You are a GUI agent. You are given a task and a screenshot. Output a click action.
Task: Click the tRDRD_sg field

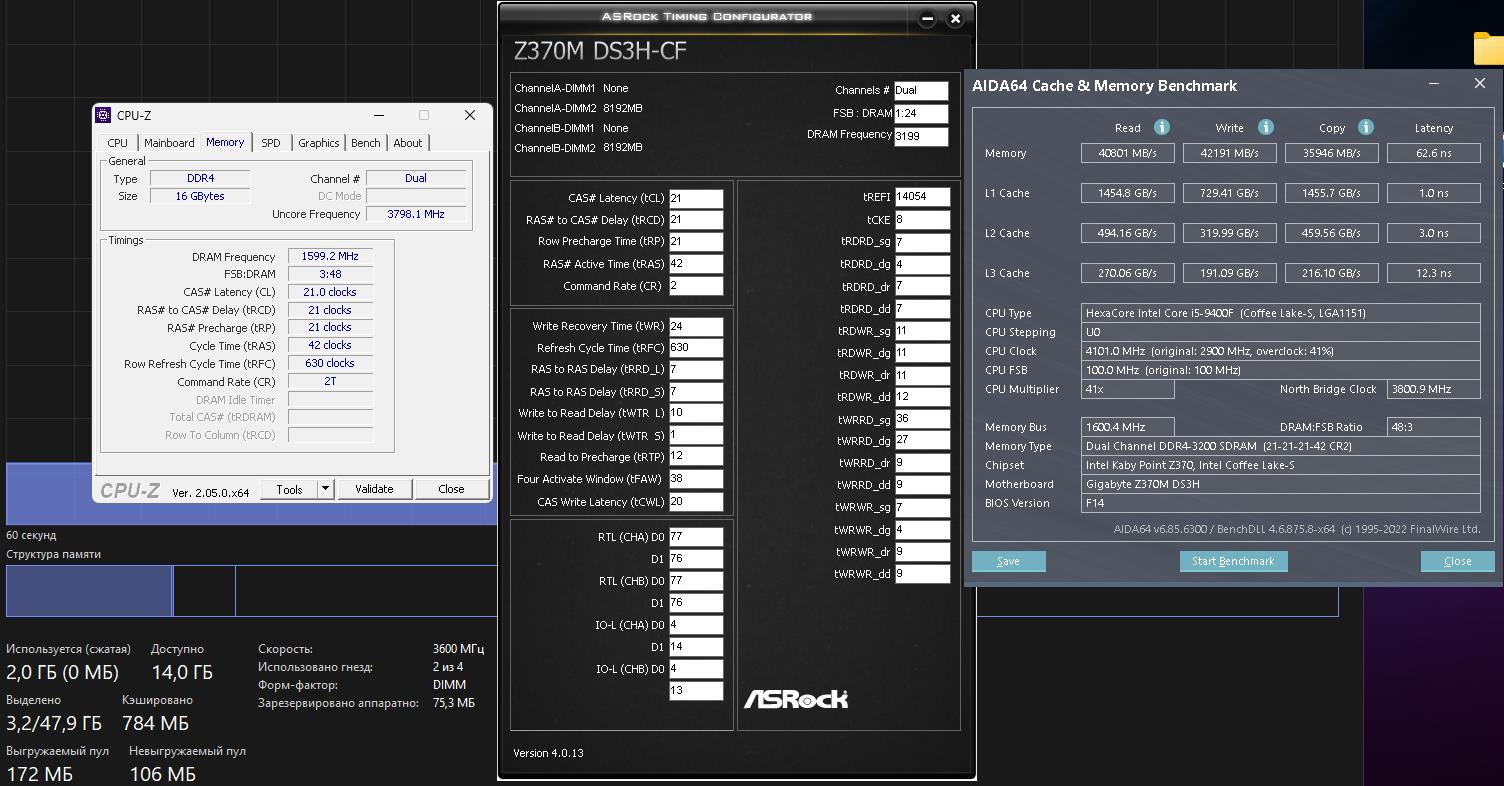point(922,242)
